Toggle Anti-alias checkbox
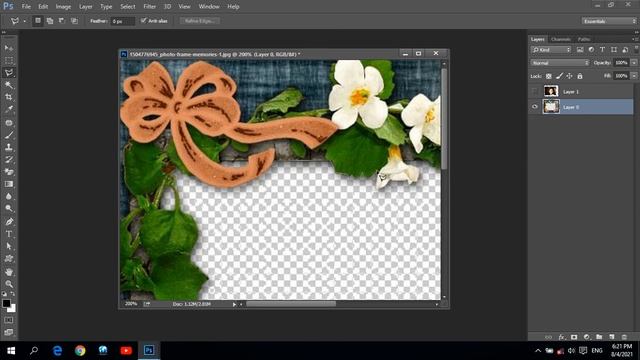The image size is (640, 360). 144,20
